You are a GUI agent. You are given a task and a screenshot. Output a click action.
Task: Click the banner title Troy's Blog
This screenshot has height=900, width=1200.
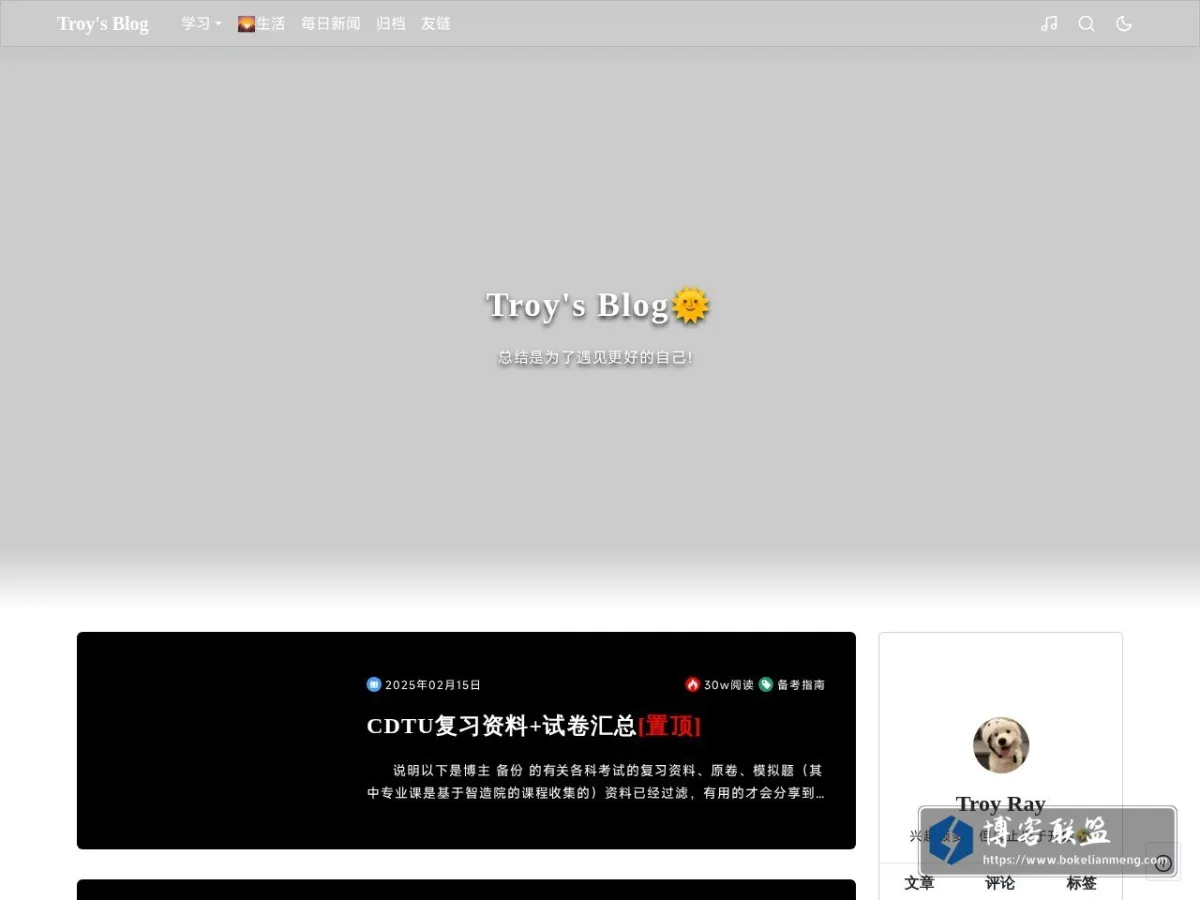coord(598,305)
